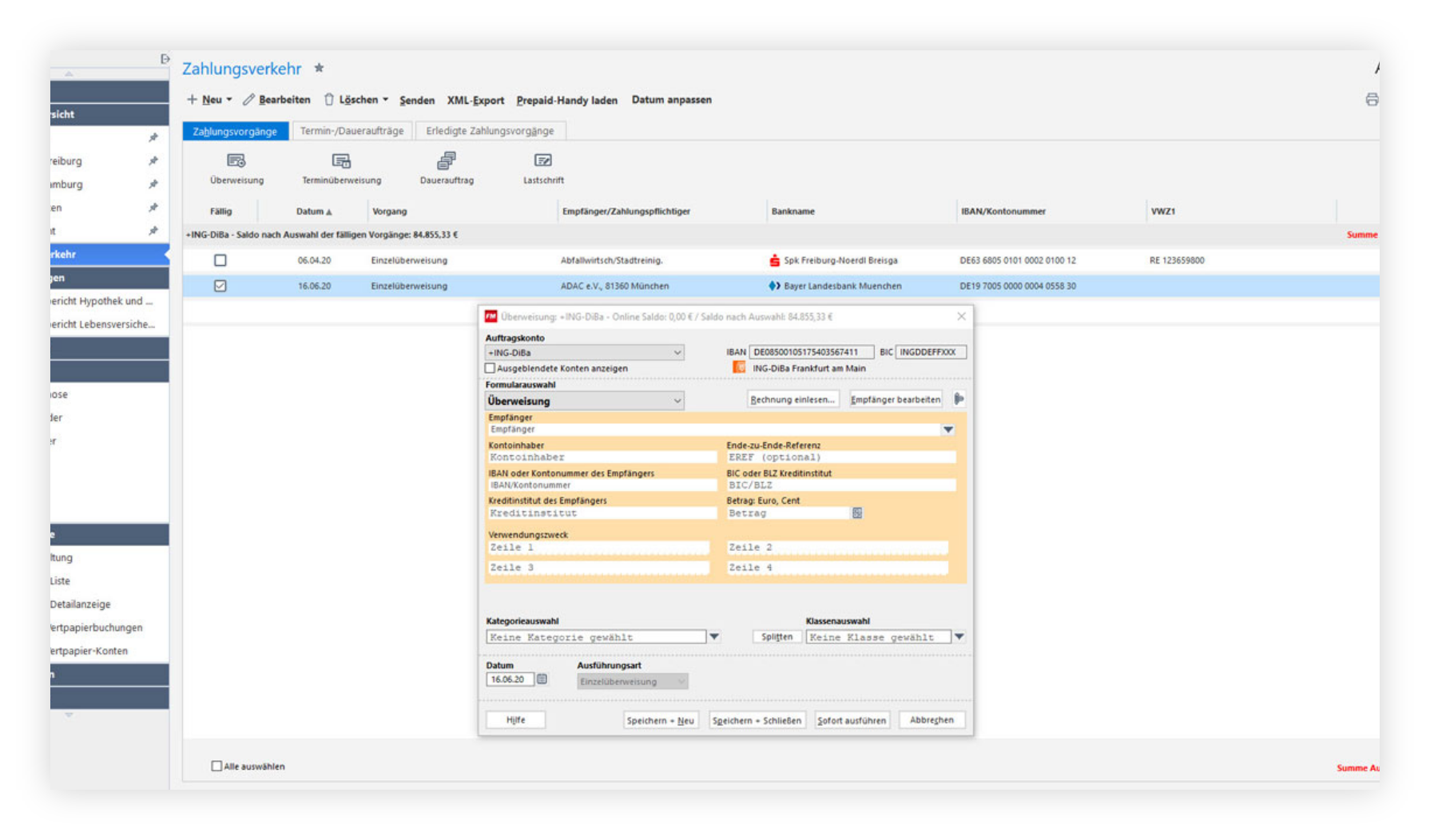Viewport: 1430px width, 840px height.
Task: Click the Überweisung icon in the toolbar
Action: [236, 160]
